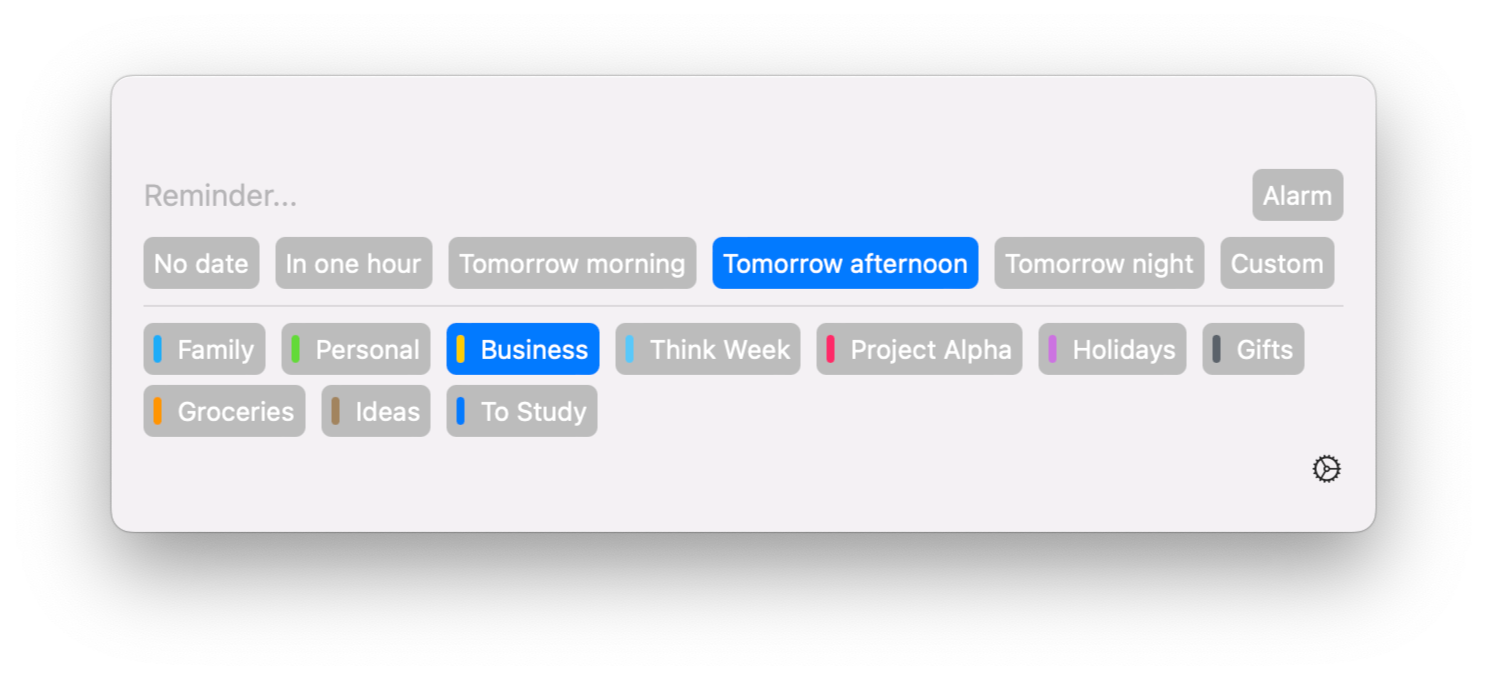Choose the Personal list

[356, 350]
